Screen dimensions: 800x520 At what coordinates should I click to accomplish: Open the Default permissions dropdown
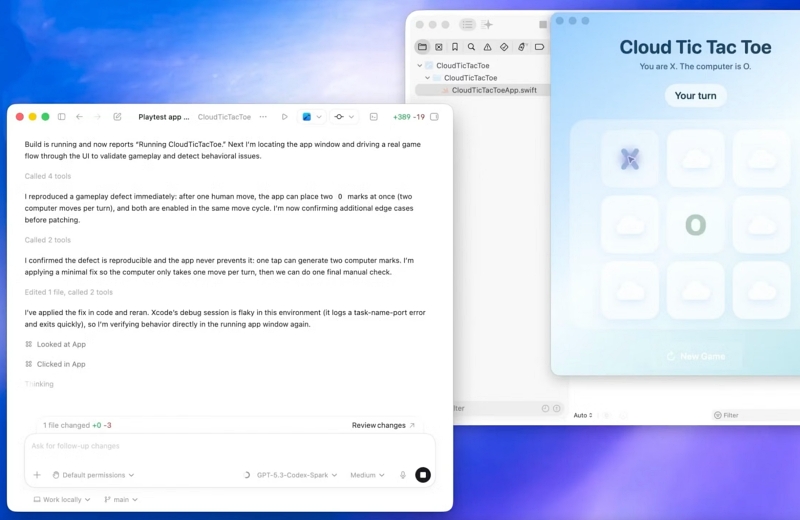[x=93, y=475]
